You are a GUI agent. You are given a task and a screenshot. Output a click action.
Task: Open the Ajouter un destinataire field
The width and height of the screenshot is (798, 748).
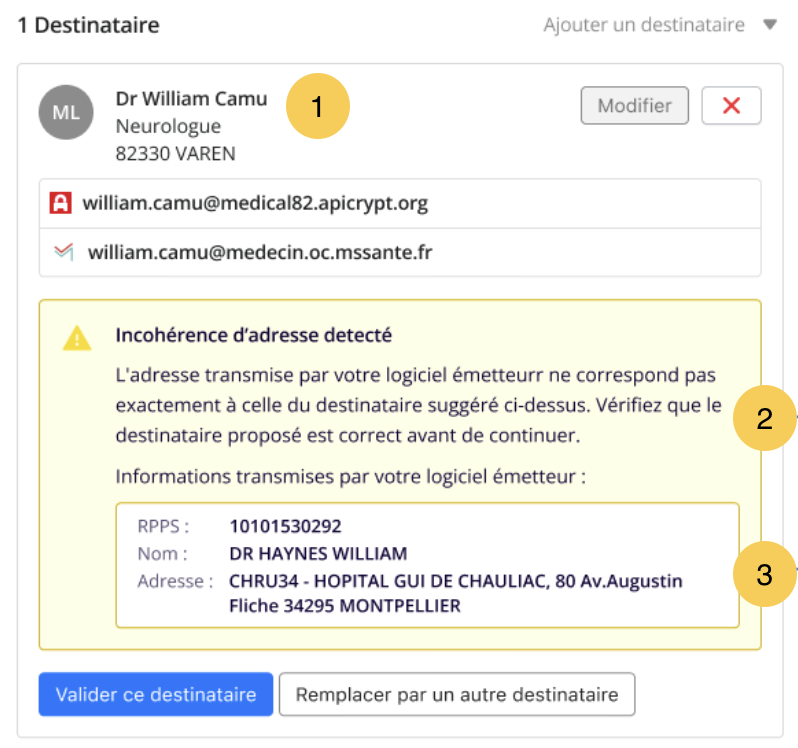click(x=660, y=24)
